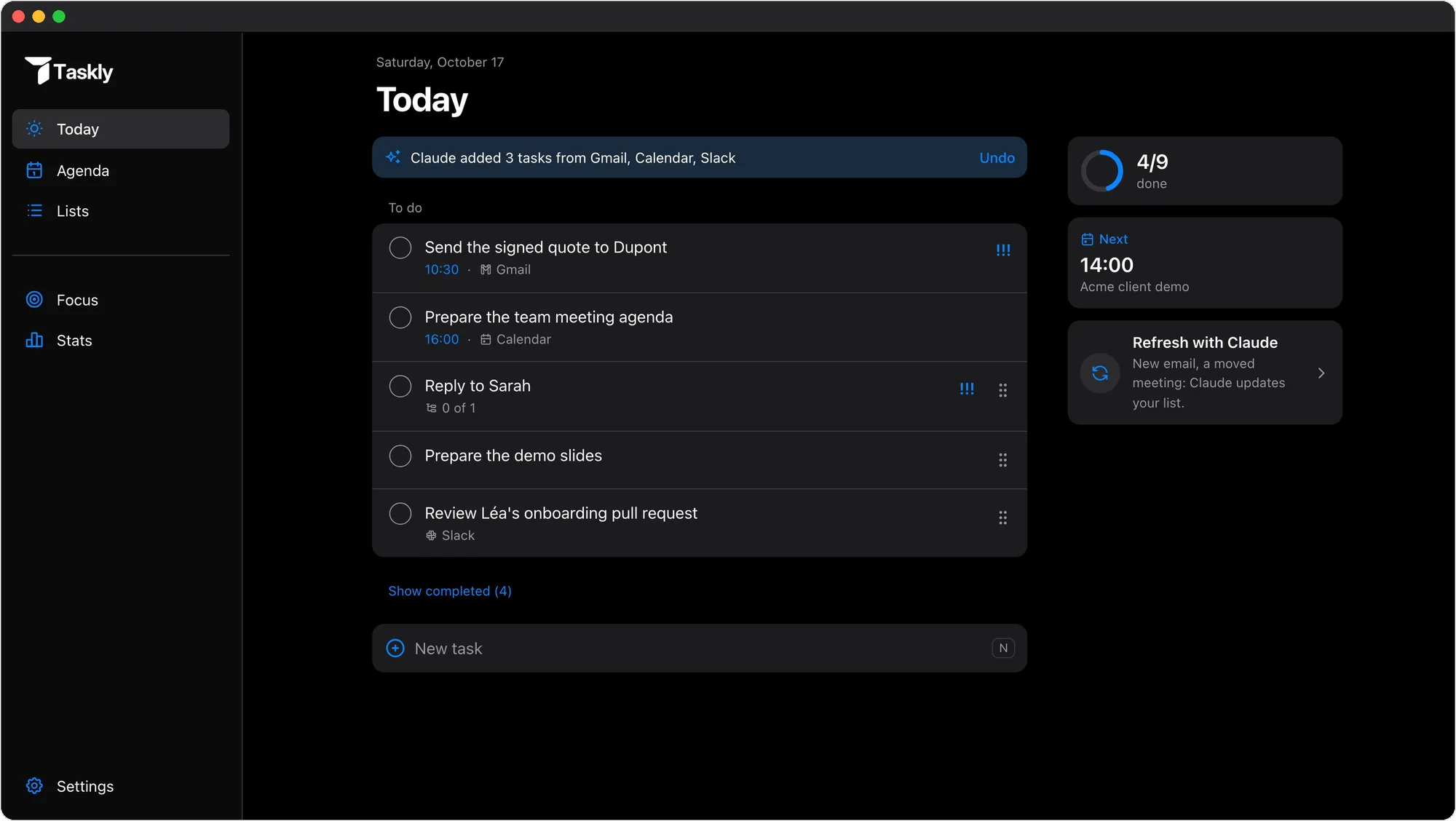Click the calendar icon beside Next

1087,239
